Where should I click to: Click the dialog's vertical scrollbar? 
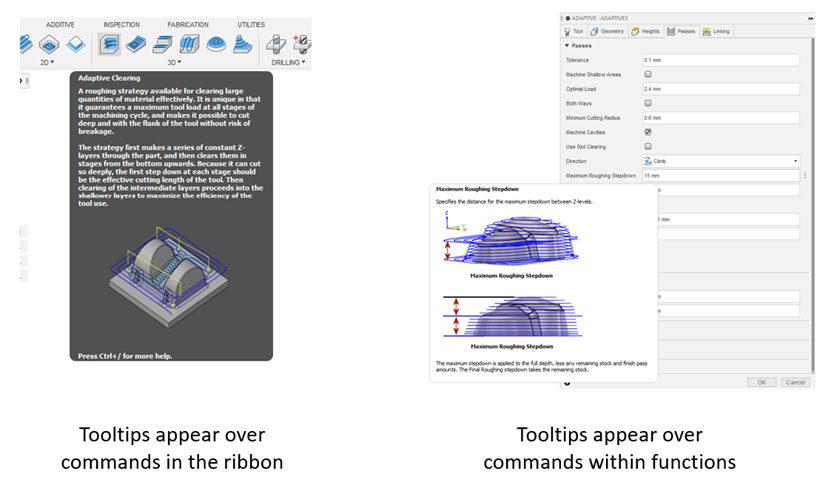point(812,204)
